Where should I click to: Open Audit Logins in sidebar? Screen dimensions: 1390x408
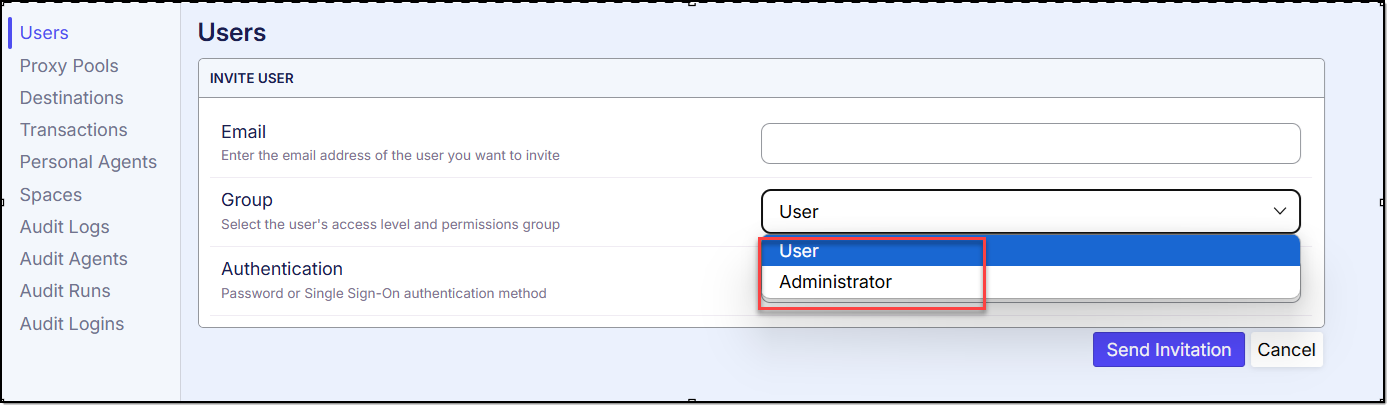[71, 324]
